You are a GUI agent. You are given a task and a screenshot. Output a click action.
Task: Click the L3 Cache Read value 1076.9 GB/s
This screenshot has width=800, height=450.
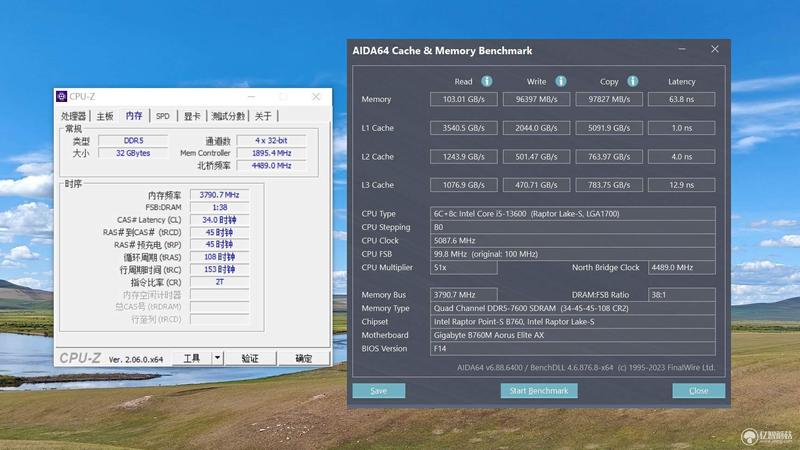(464, 185)
